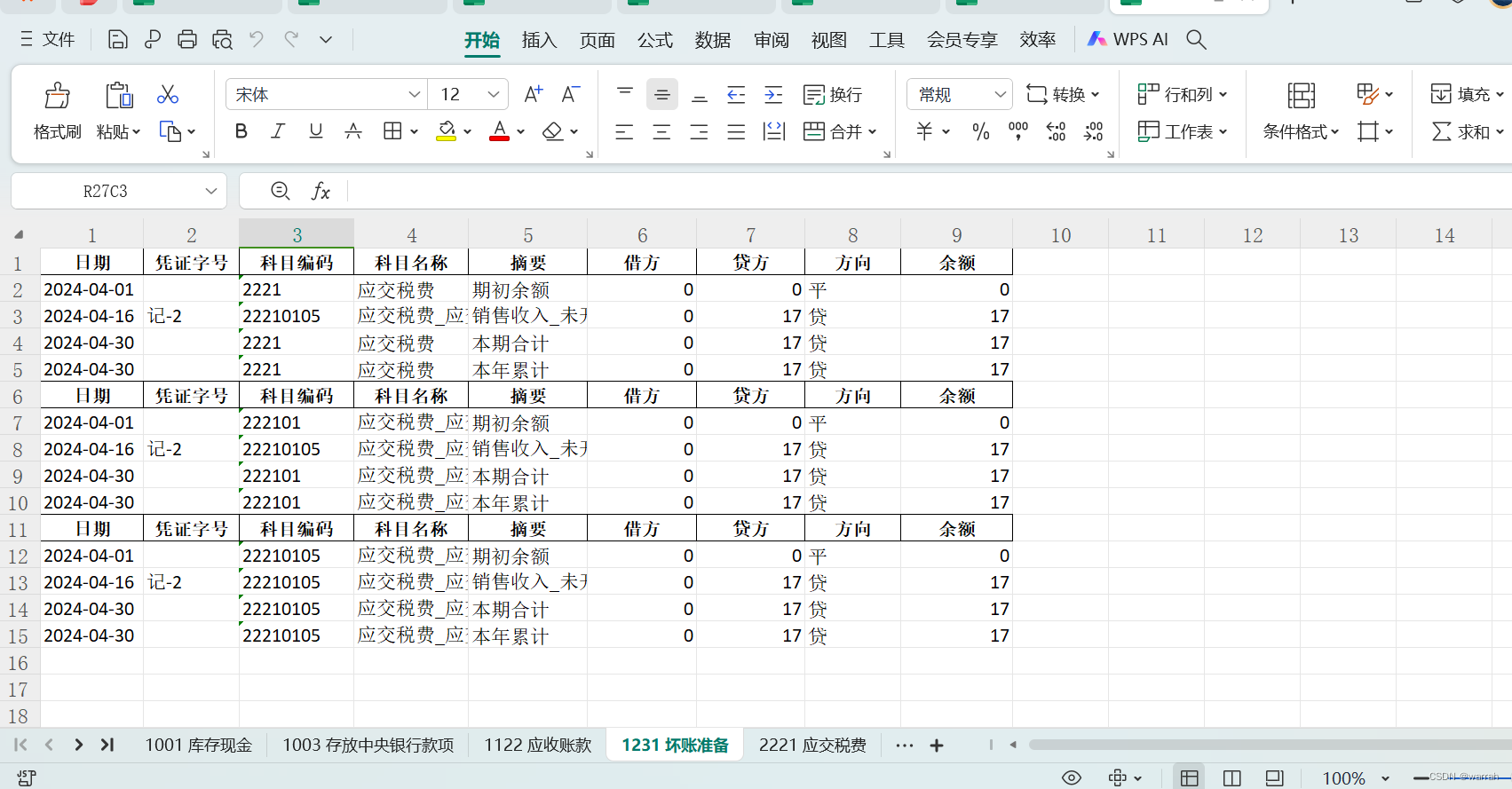This screenshot has width=1512, height=789.
Task: Toggle eye protection mode icon in status bar
Action: pos(1072,777)
